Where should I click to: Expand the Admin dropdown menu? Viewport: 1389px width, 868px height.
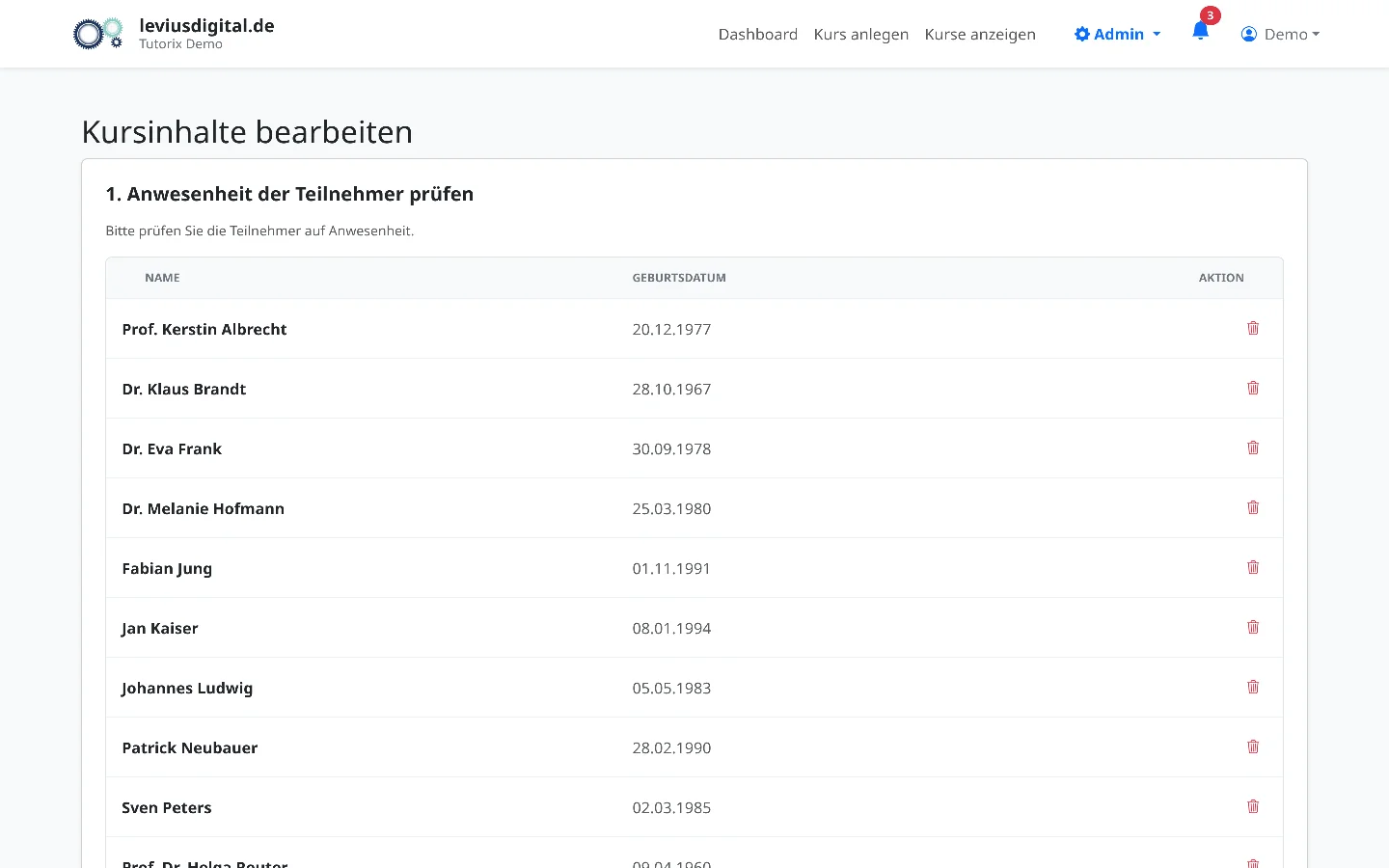pos(1117,34)
